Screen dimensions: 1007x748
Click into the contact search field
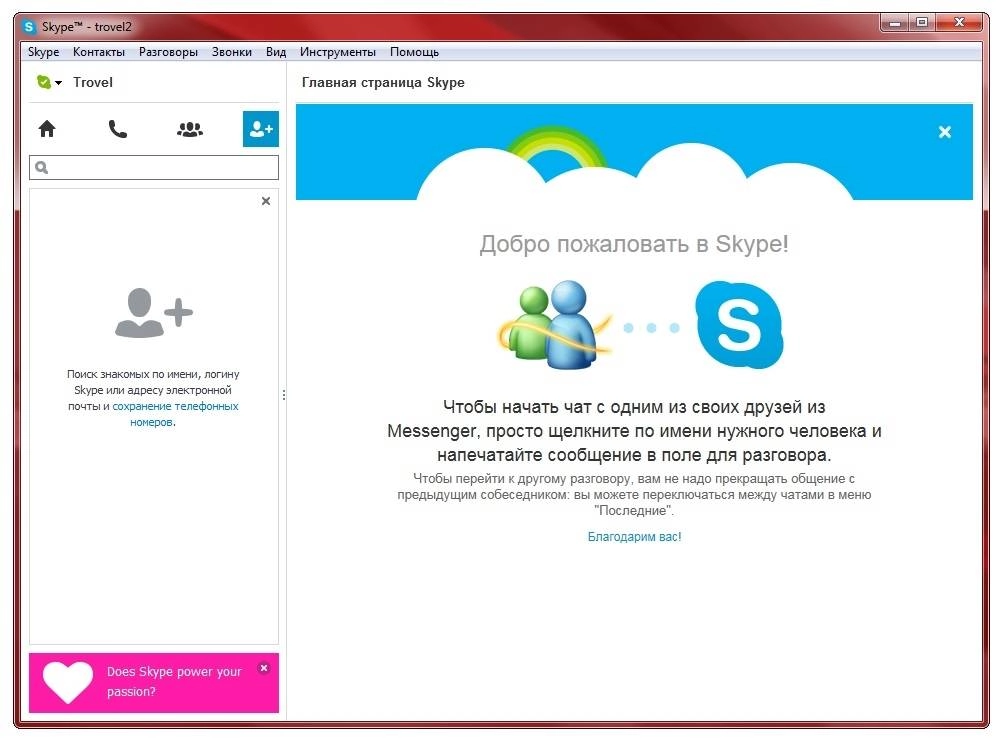click(154, 168)
